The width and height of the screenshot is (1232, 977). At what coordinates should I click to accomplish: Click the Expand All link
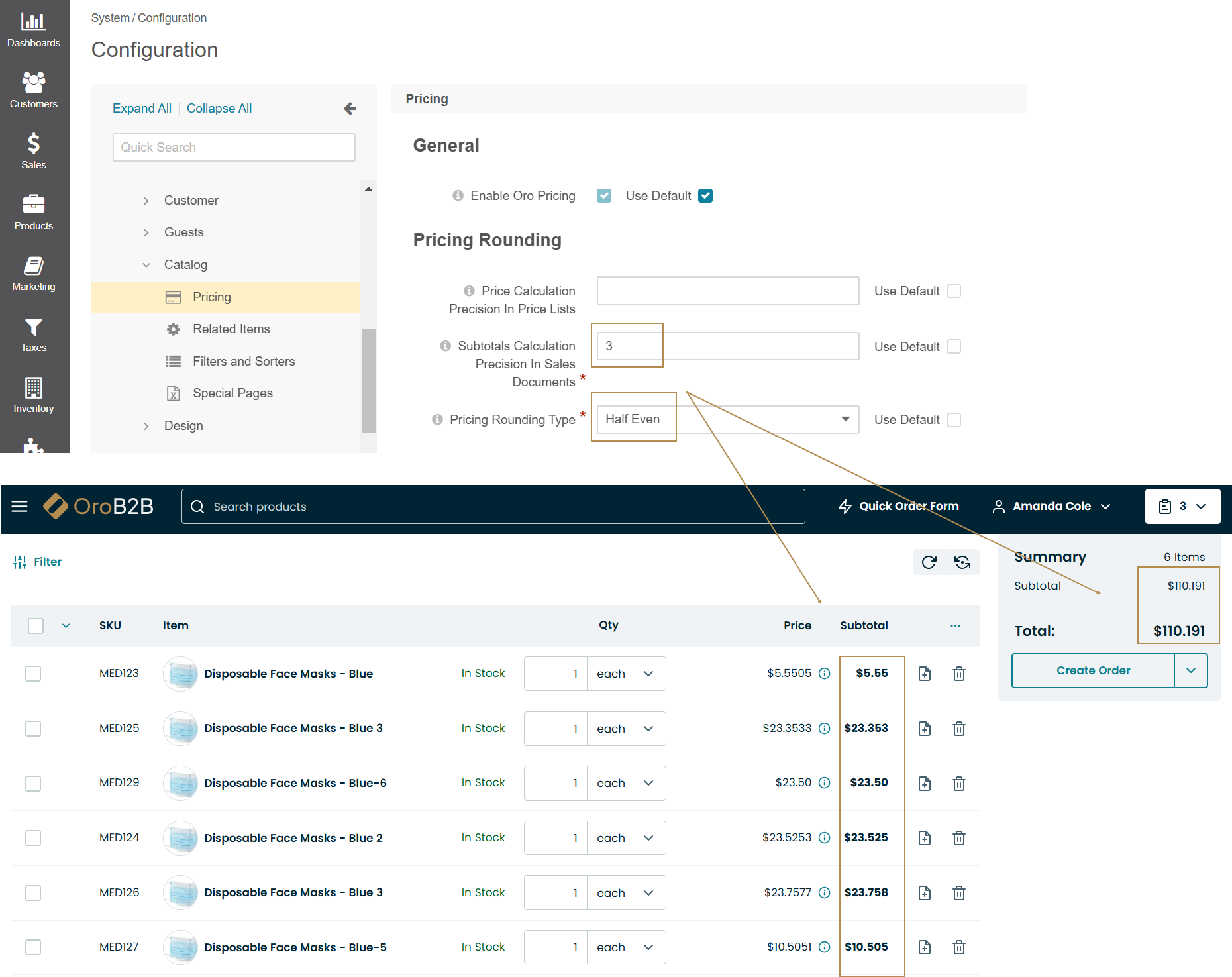coord(142,109)
